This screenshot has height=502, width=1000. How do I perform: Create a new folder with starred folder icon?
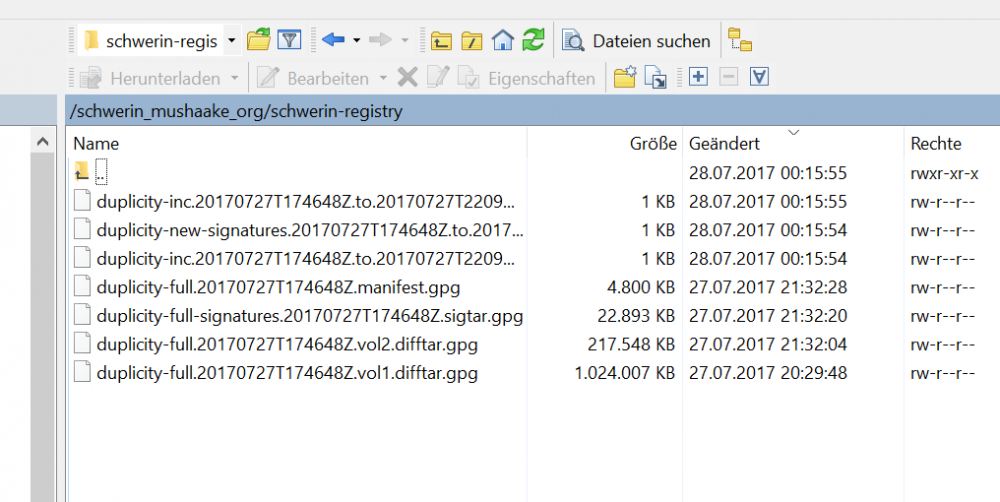pos(624,77)
